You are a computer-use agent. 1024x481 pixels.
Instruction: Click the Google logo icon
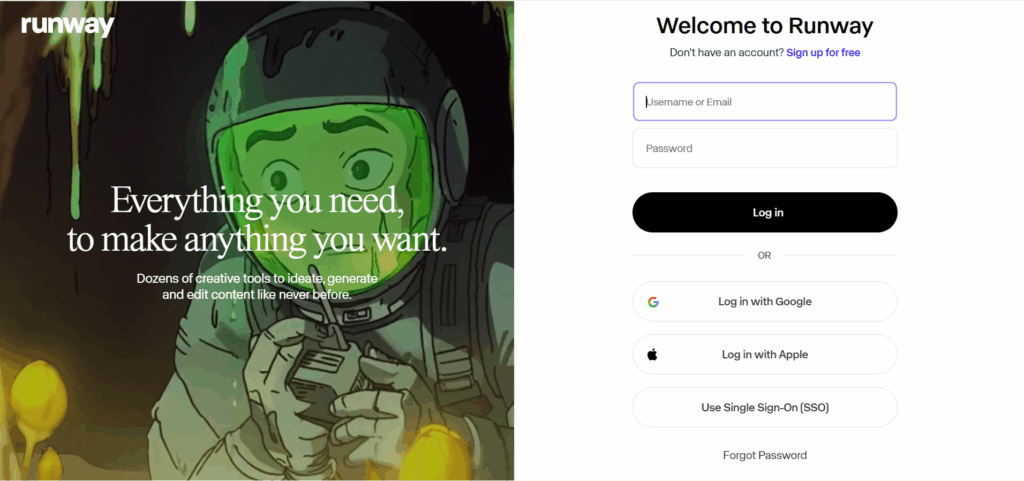point(653,302)
